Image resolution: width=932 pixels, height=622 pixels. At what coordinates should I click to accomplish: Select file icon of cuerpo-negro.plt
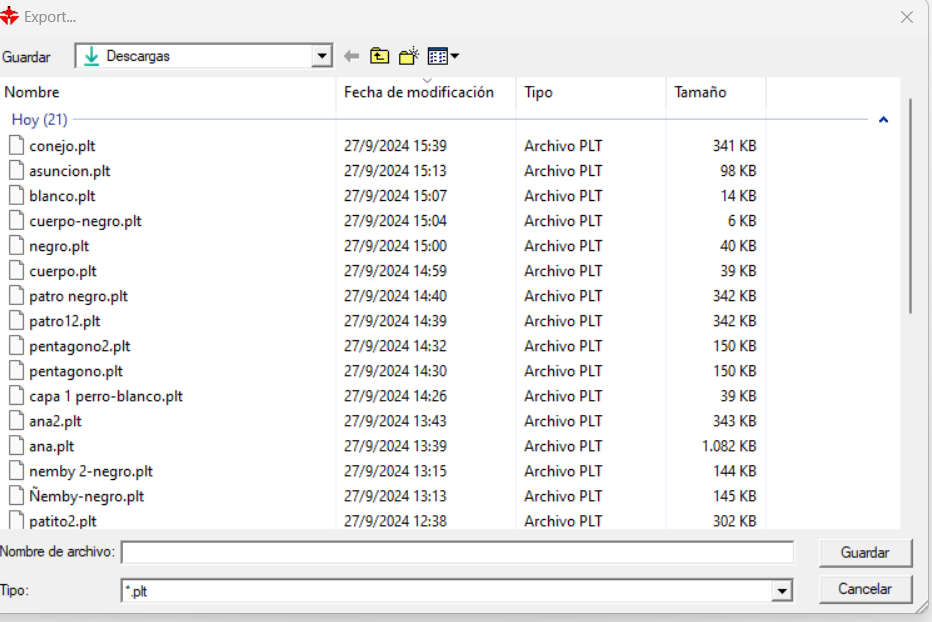coord(17,220)
